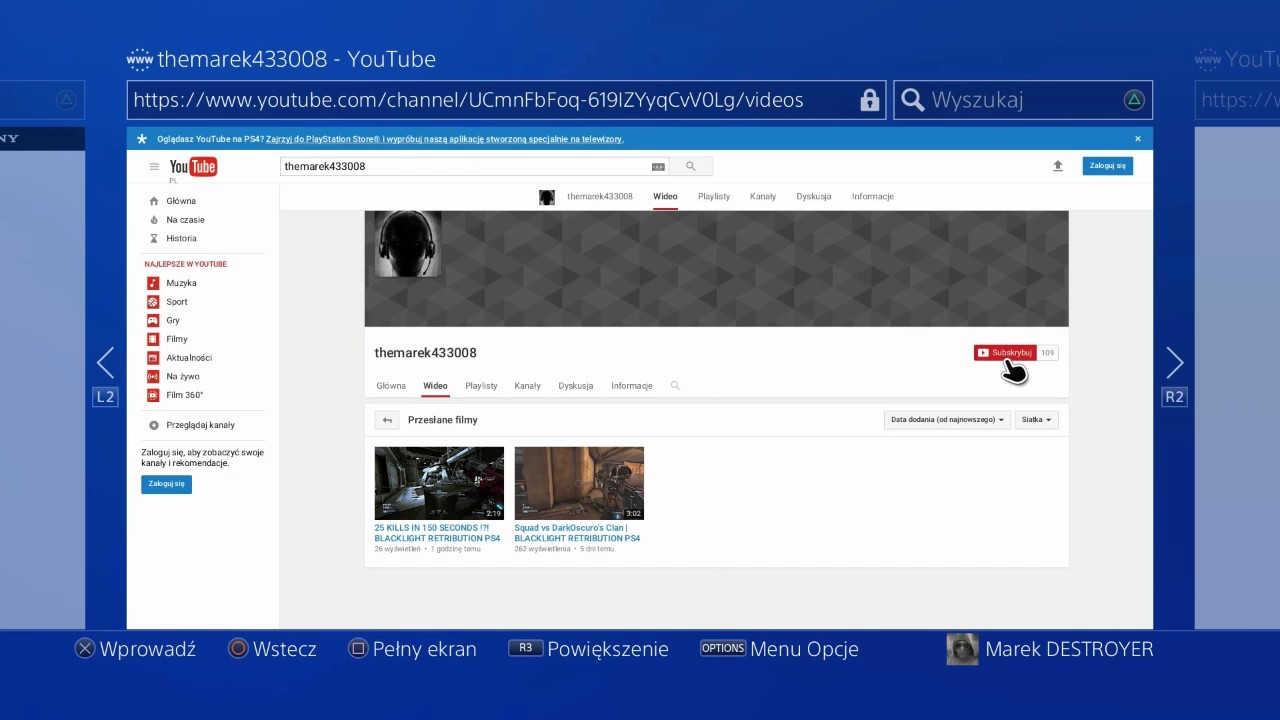Click the back arrow beside Przesłane filmy
The image size is (1280, 720).
[x=387, y=420]
